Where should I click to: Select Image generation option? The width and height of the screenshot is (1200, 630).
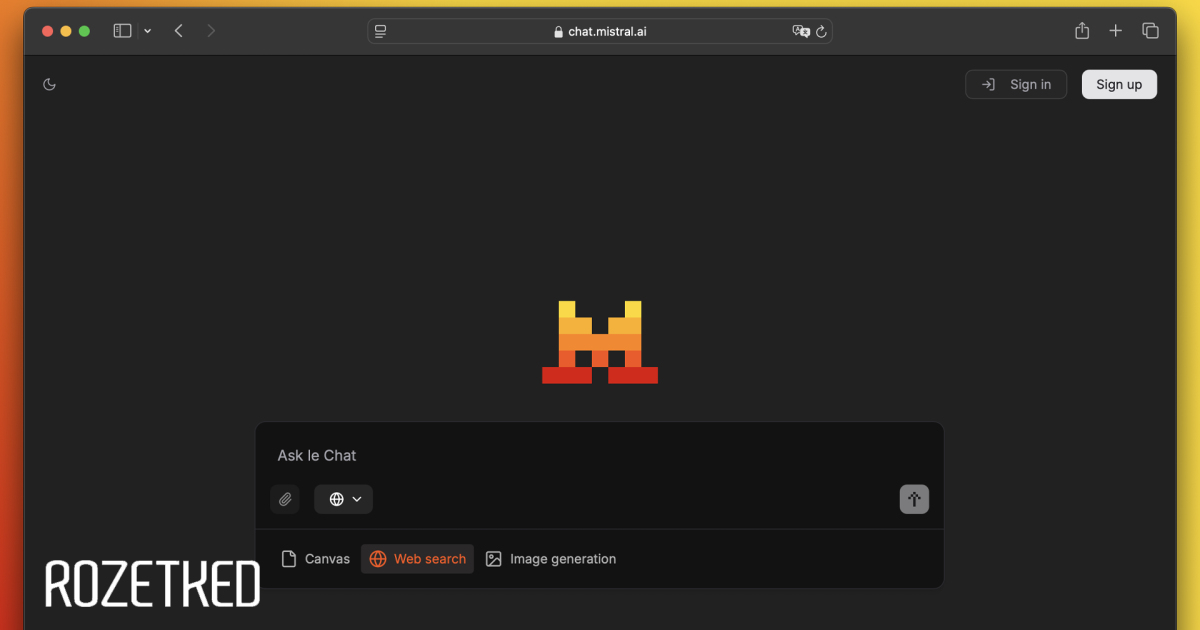(550, 559)
